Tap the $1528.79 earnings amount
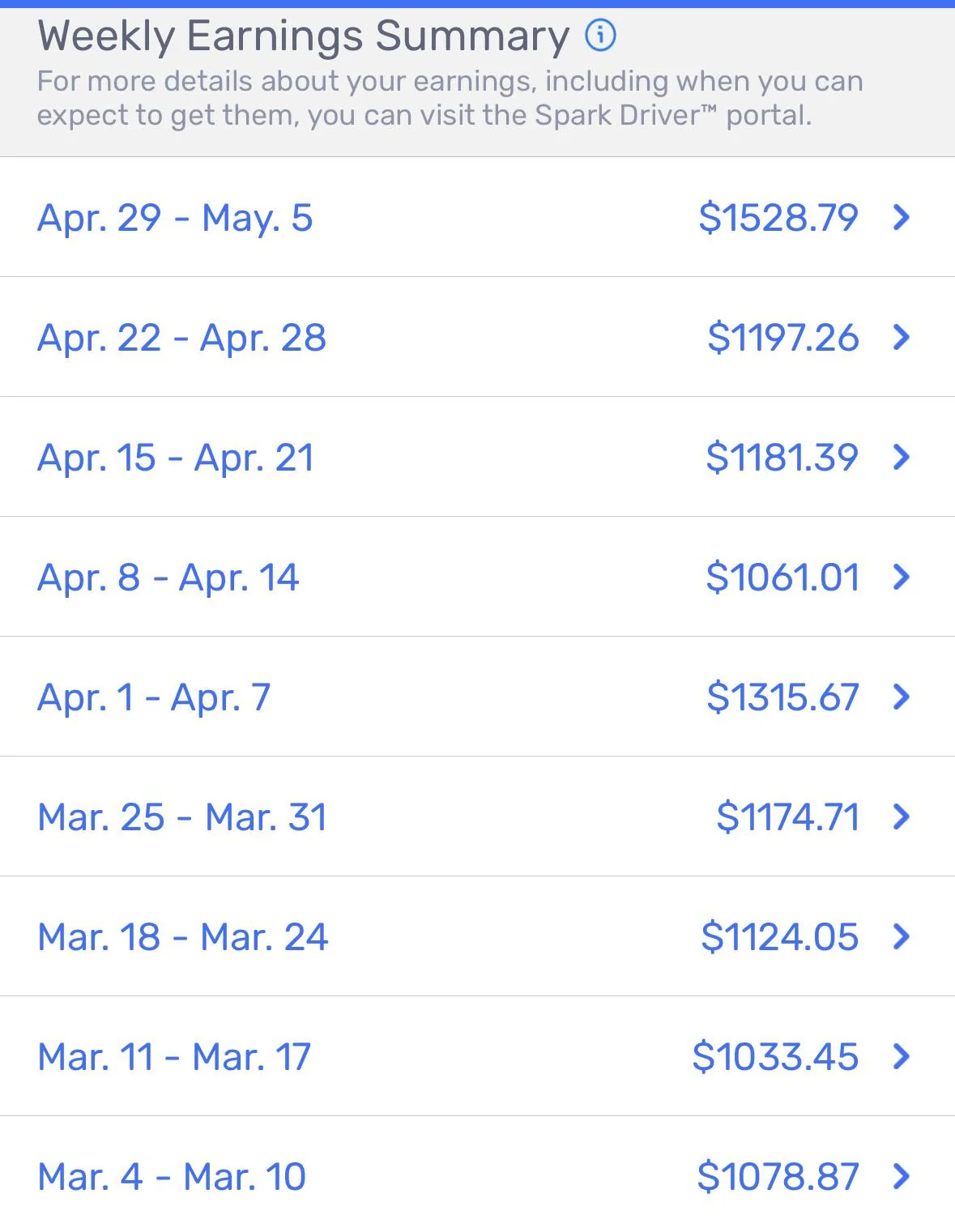 (x=778, y=218)
